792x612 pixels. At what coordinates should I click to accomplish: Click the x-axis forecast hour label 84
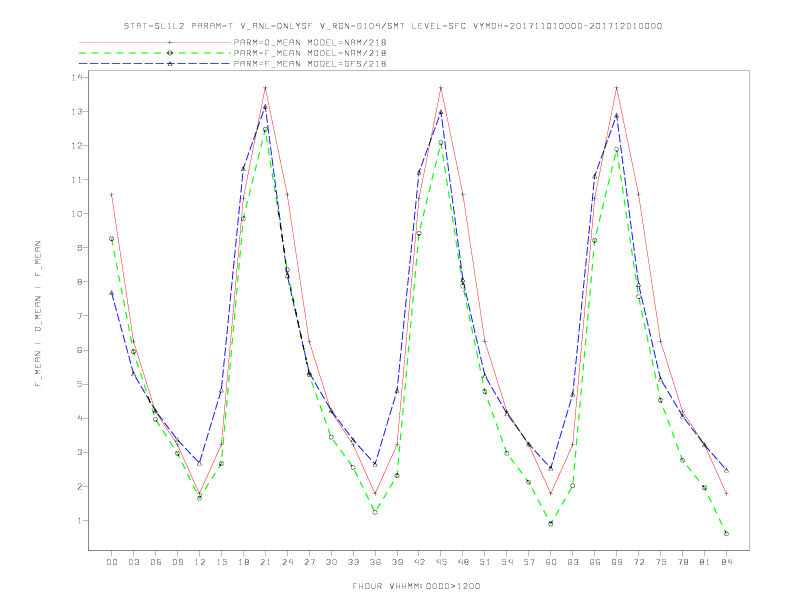[x=726, y=562]
